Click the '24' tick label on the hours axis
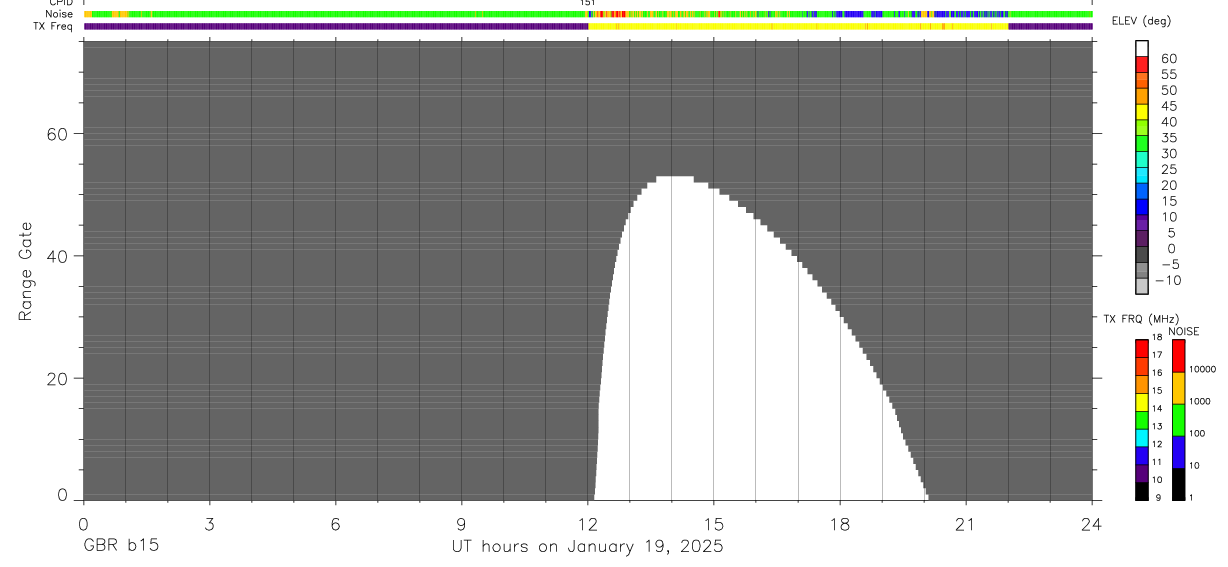This screenshot has width=1228, height=567. pos(1092,523)
